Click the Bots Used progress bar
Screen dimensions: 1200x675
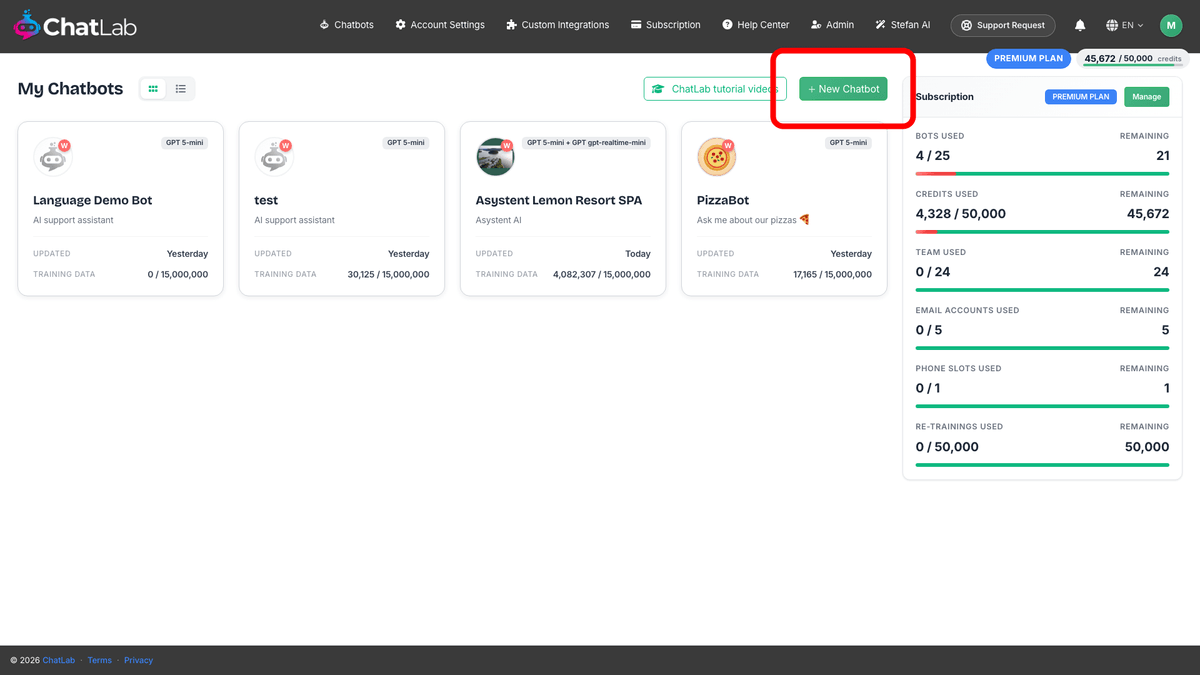pyautogui.click(x=1042, y=174)
